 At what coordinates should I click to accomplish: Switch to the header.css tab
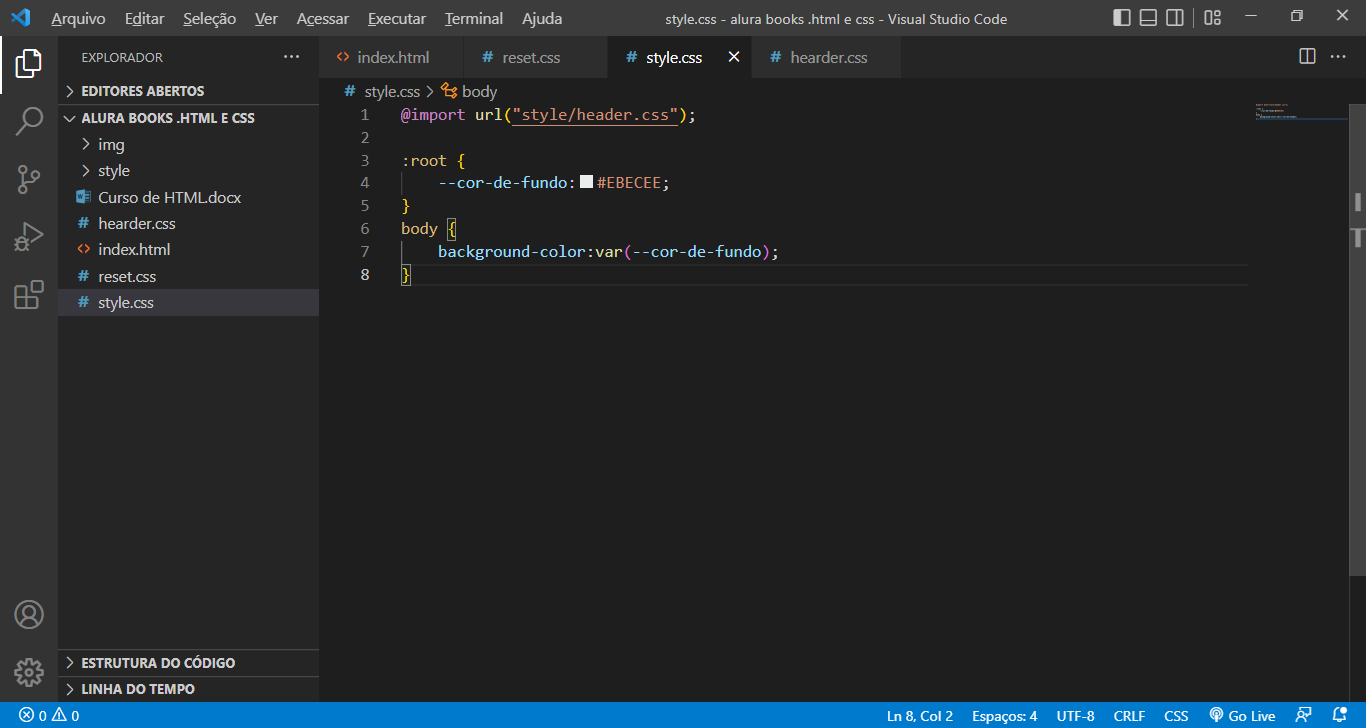pos(827,57)
